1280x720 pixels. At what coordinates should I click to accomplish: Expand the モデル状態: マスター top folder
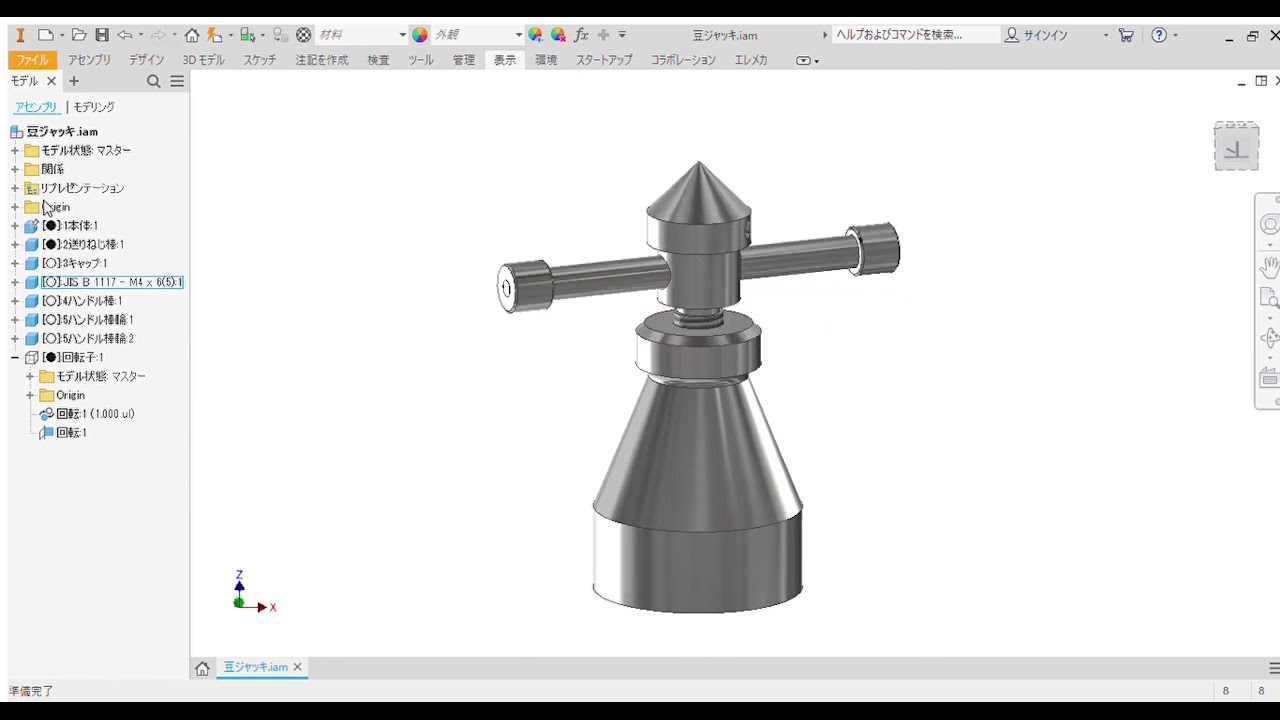[x=15, y=151]
